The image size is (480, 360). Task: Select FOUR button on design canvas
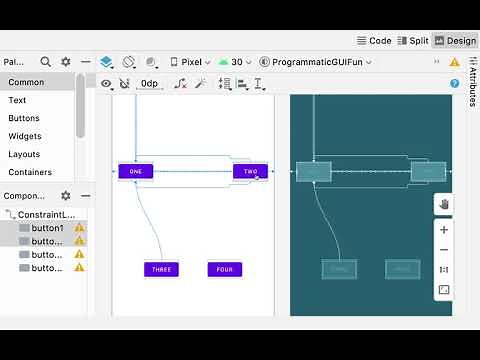pyautogui.click(x=225, y=269)
